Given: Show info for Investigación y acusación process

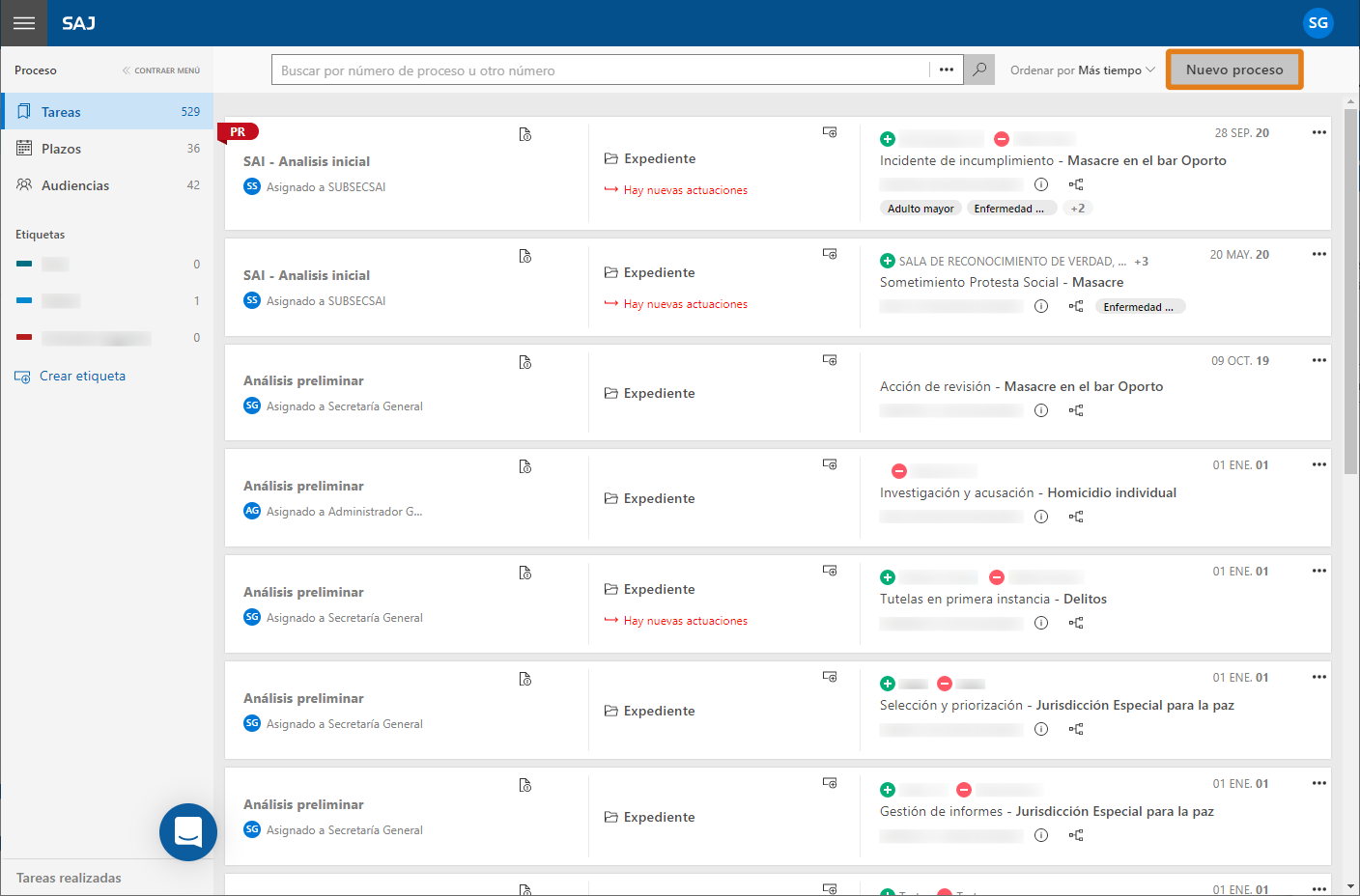Looking at the screenshot, I should pyautogui.click(x=1041, y=517).
